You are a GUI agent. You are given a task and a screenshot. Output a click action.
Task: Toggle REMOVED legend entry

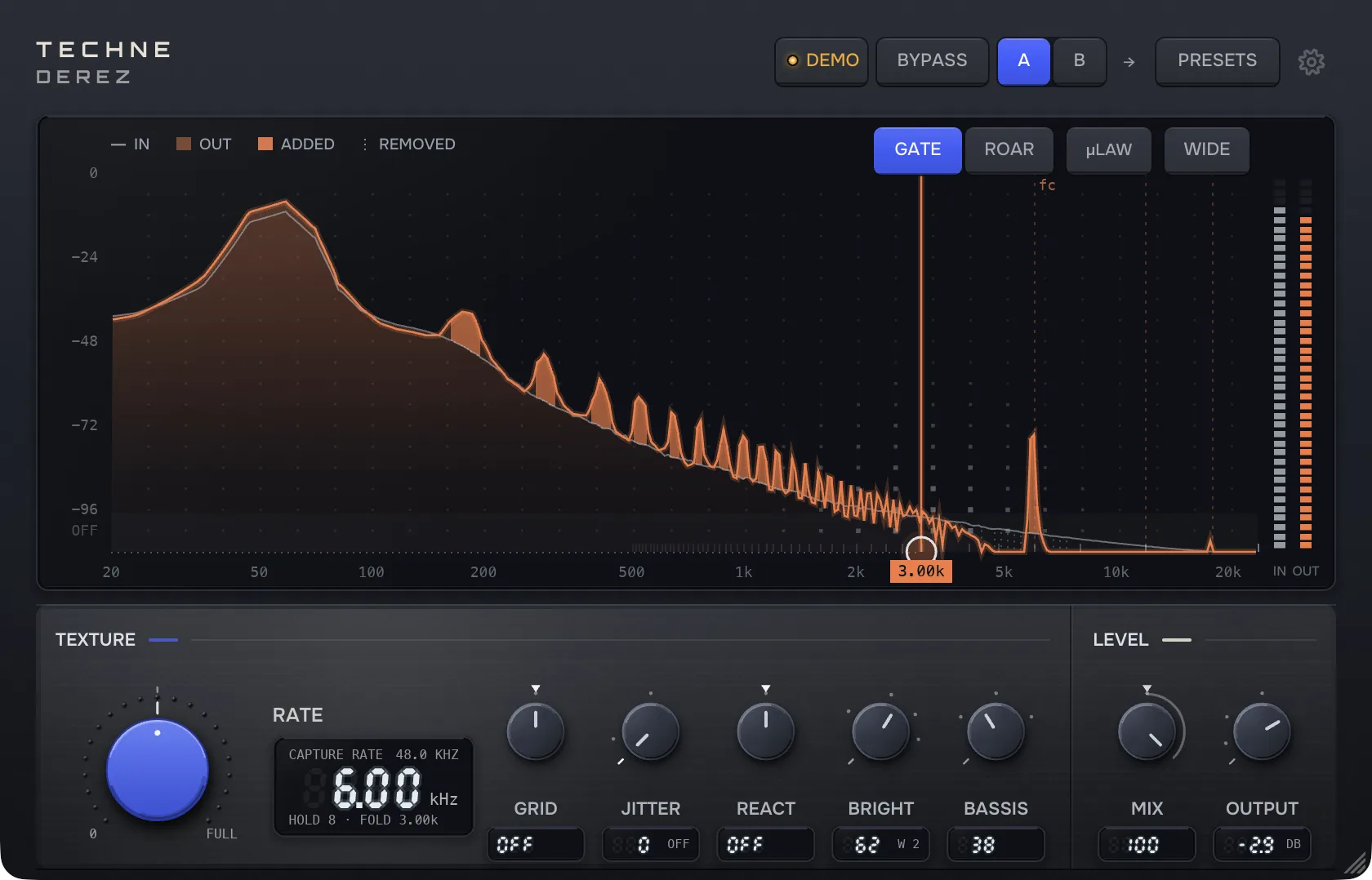tap(408, 144)
